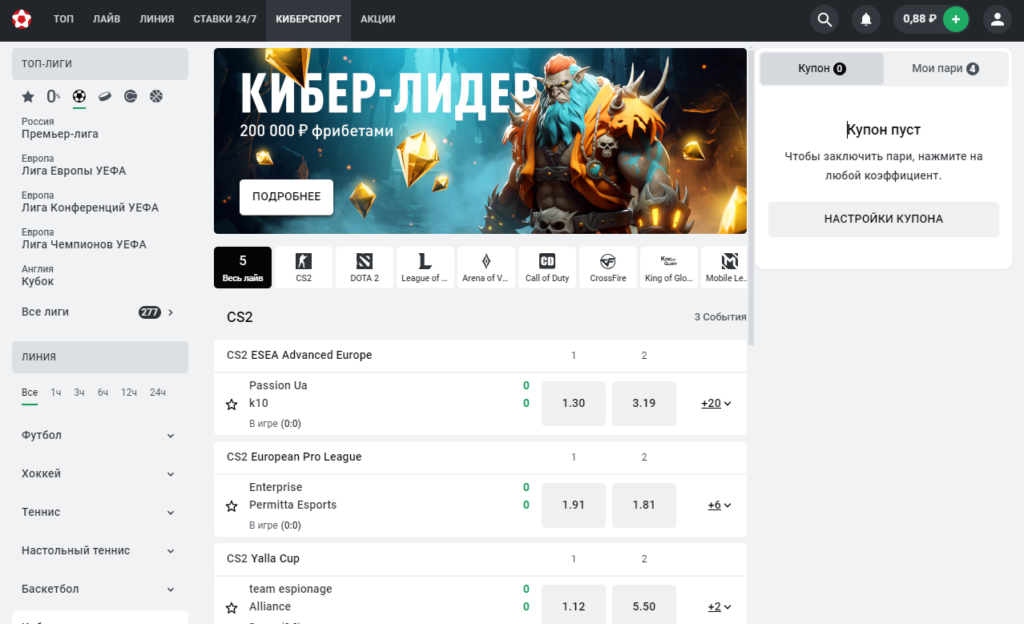Screen dimensions: 1024x624
Task: Select the hockey puck icon in top leagues
Action: 104,97
